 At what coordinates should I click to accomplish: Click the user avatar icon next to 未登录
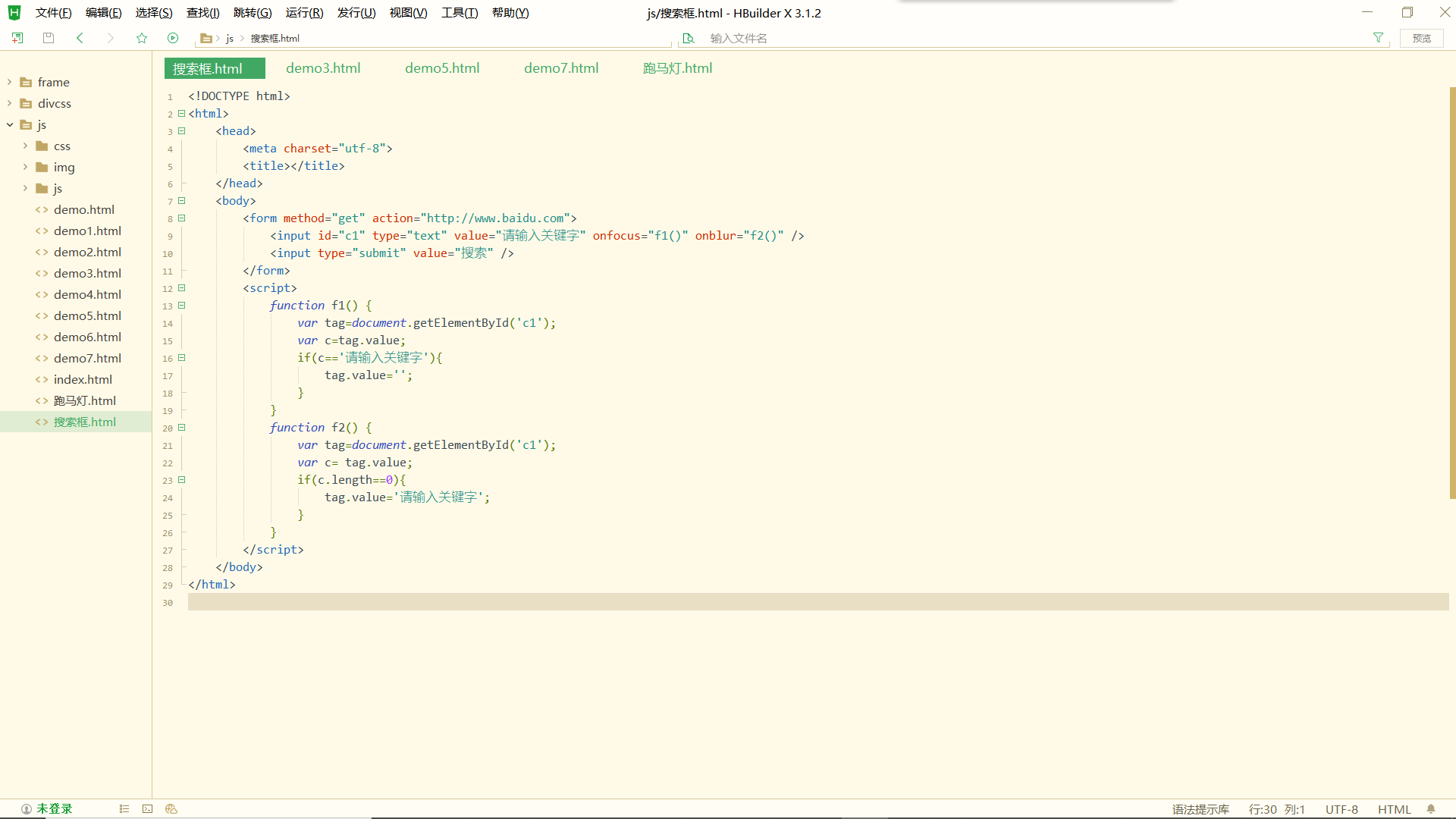pos(27,809)
